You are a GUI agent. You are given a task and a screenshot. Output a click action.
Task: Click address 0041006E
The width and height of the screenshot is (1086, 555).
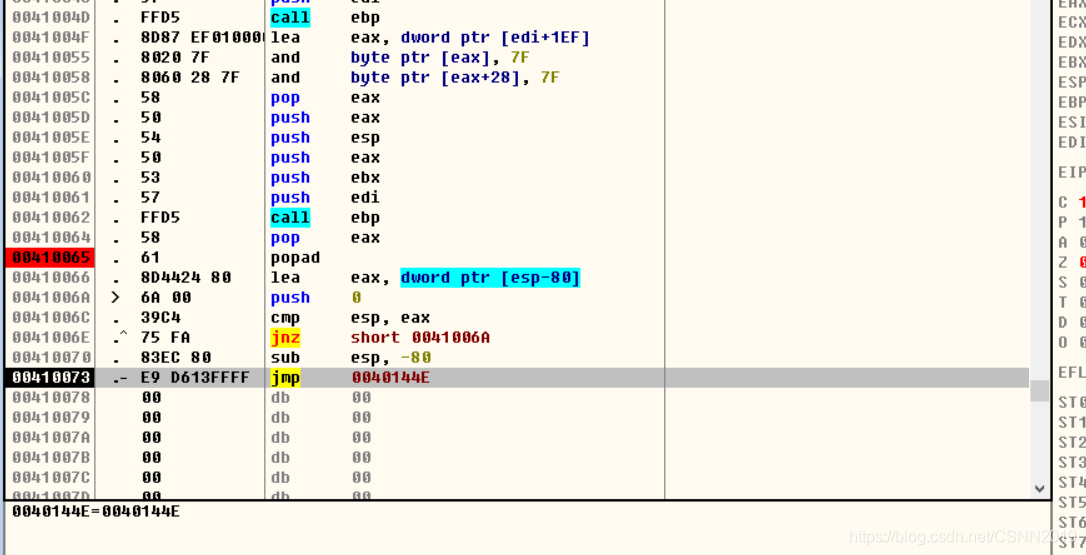51,337
